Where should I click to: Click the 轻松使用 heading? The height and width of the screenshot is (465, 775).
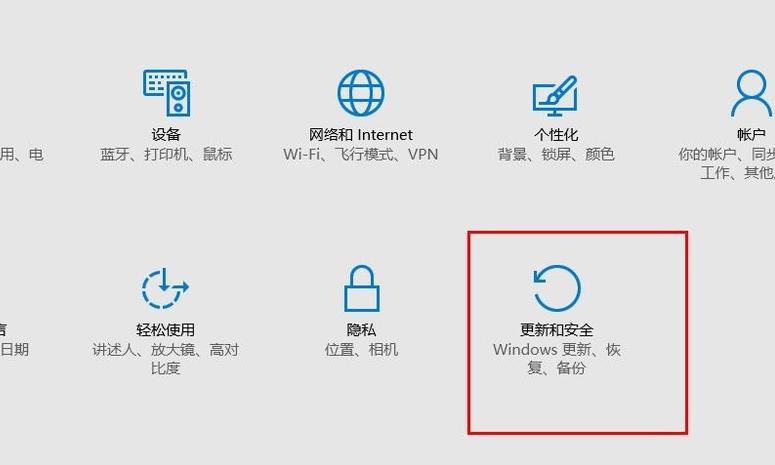pyautogui.click(x=166, y=330)
